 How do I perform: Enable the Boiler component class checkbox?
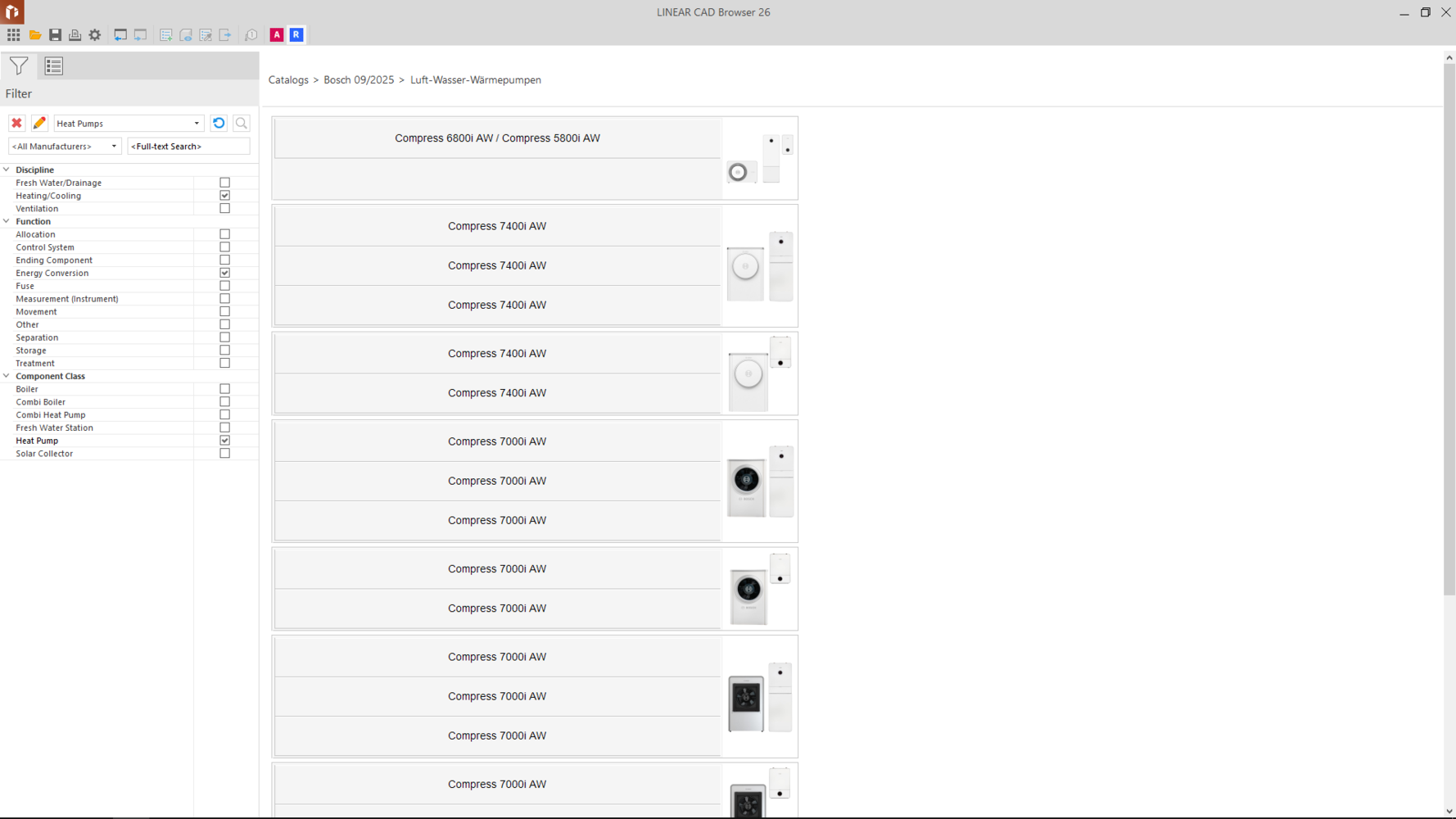pos(225,389)
